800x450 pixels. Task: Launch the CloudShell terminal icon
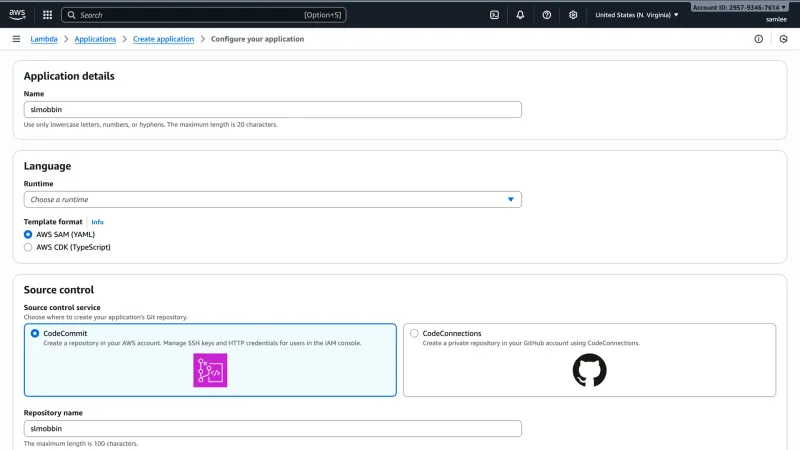pos(494,15)
